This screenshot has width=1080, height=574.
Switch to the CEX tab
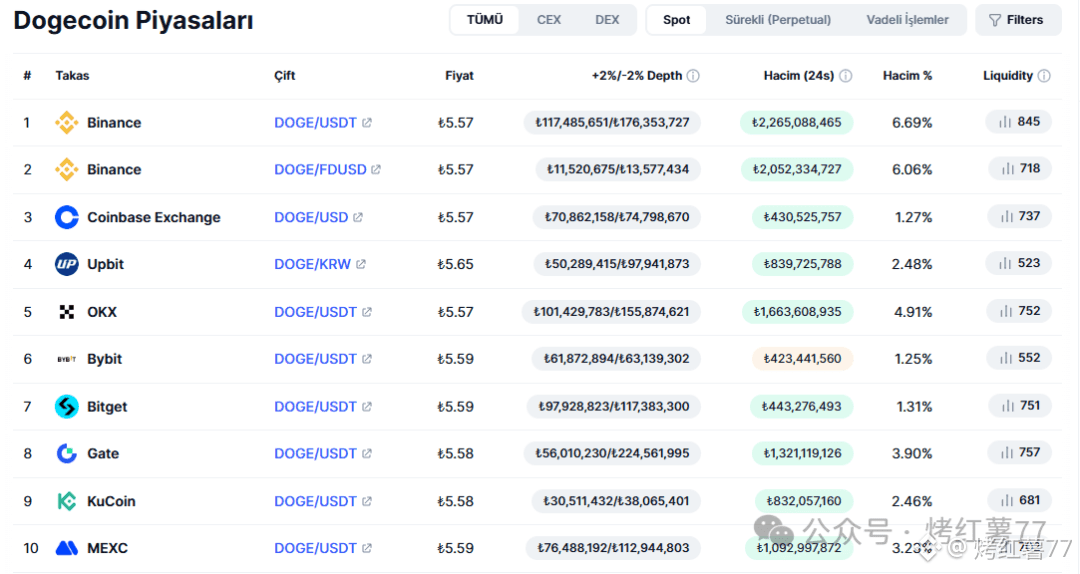point(549,20)
